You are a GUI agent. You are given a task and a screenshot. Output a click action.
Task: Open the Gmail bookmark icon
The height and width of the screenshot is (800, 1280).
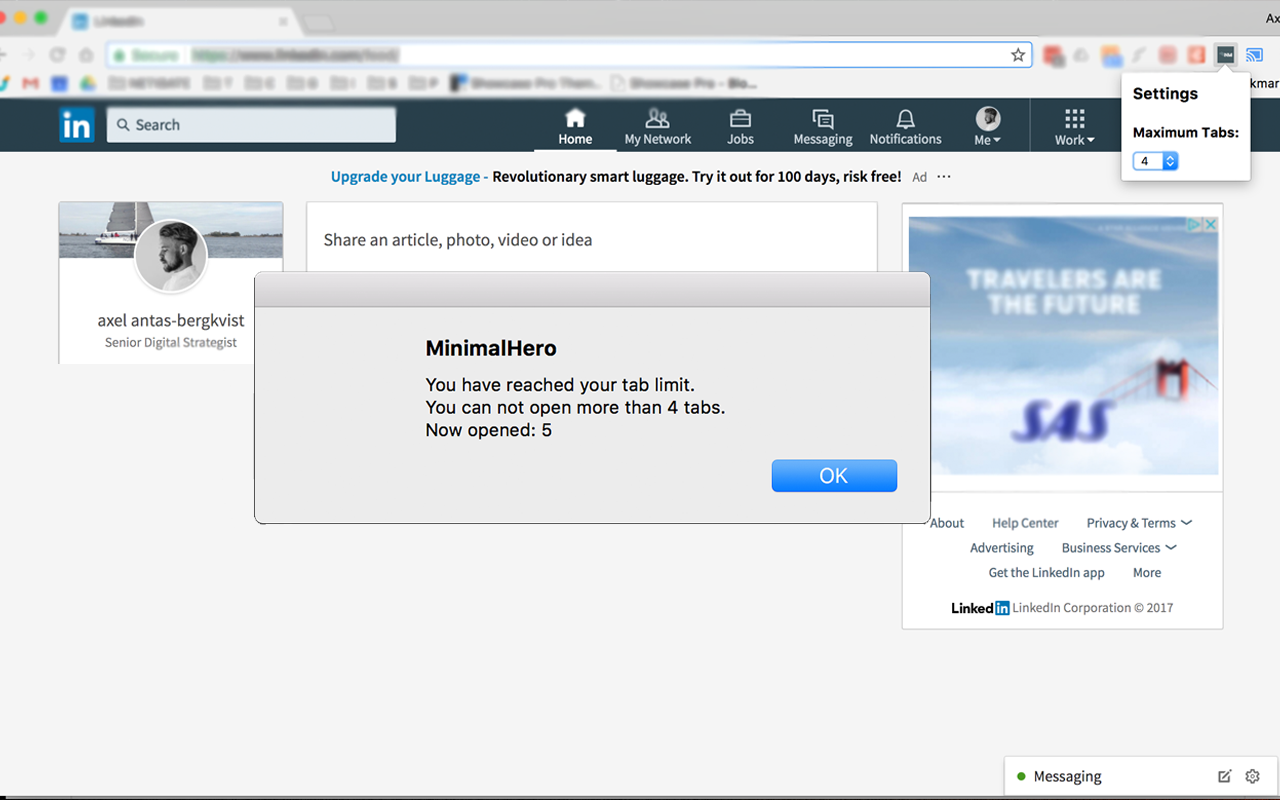tap(31, 83)
